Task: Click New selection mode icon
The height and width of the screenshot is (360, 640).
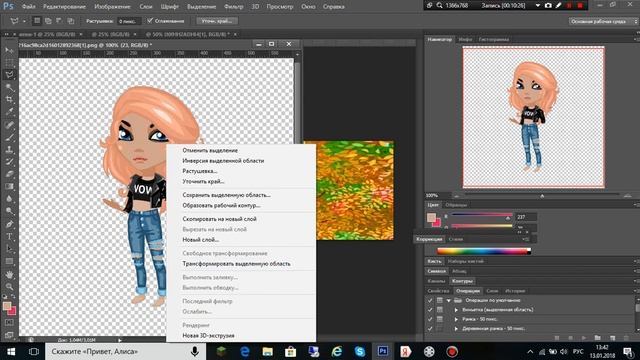Action: pos(37,21)
